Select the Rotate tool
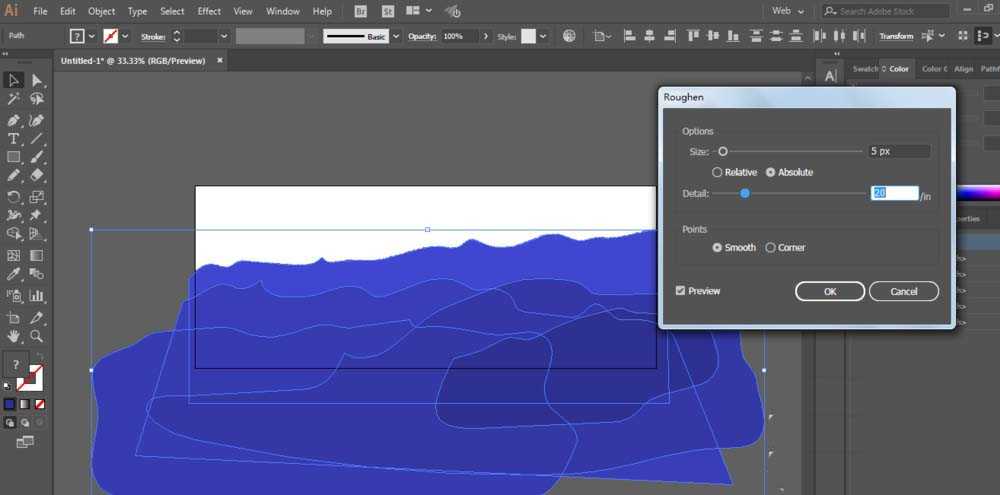 point(14,197)
